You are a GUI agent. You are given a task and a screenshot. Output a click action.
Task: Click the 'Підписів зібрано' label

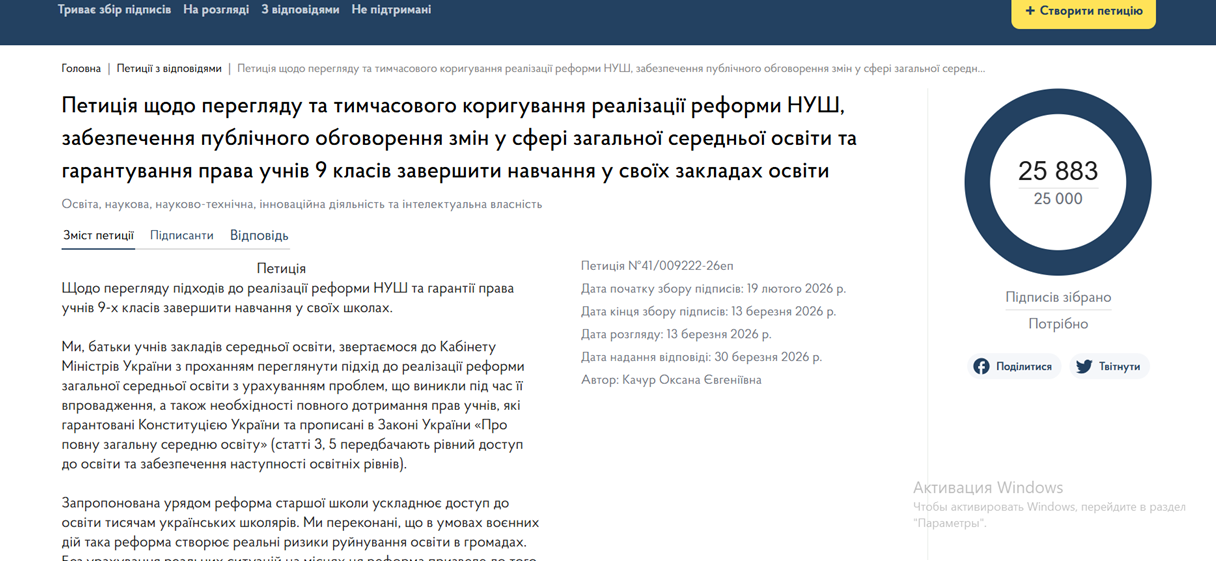(1057, 298)
